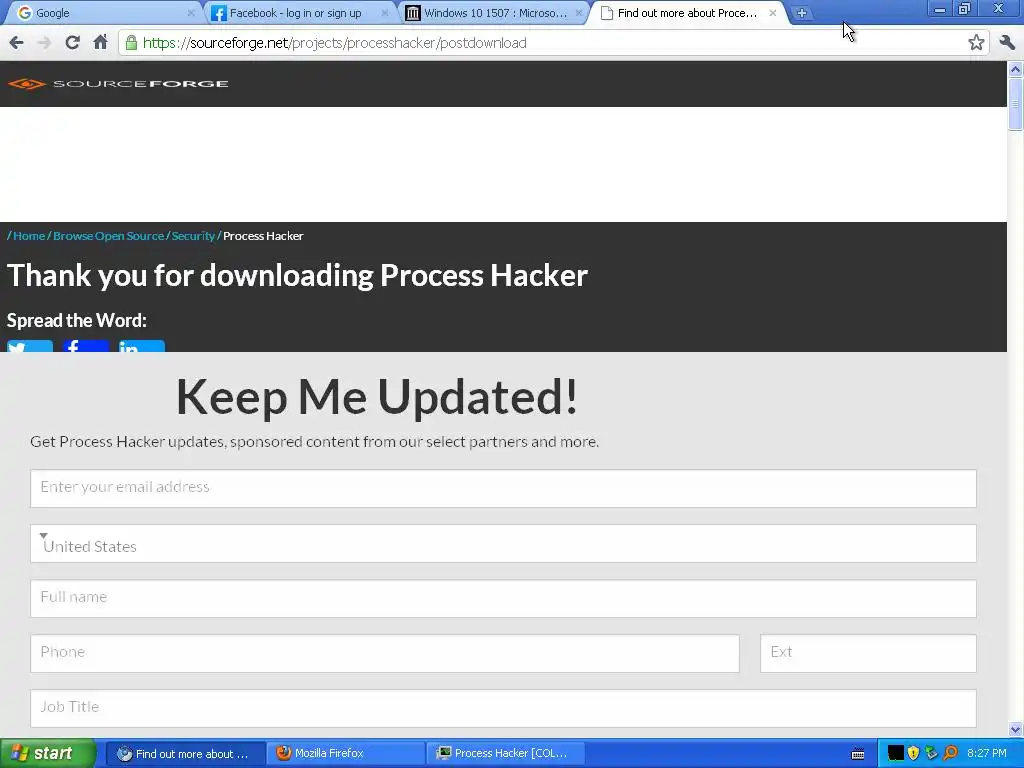Click the Safely Remove Hardware tray icon
The width and height of the screenshot is (1024, 768).
931,754
